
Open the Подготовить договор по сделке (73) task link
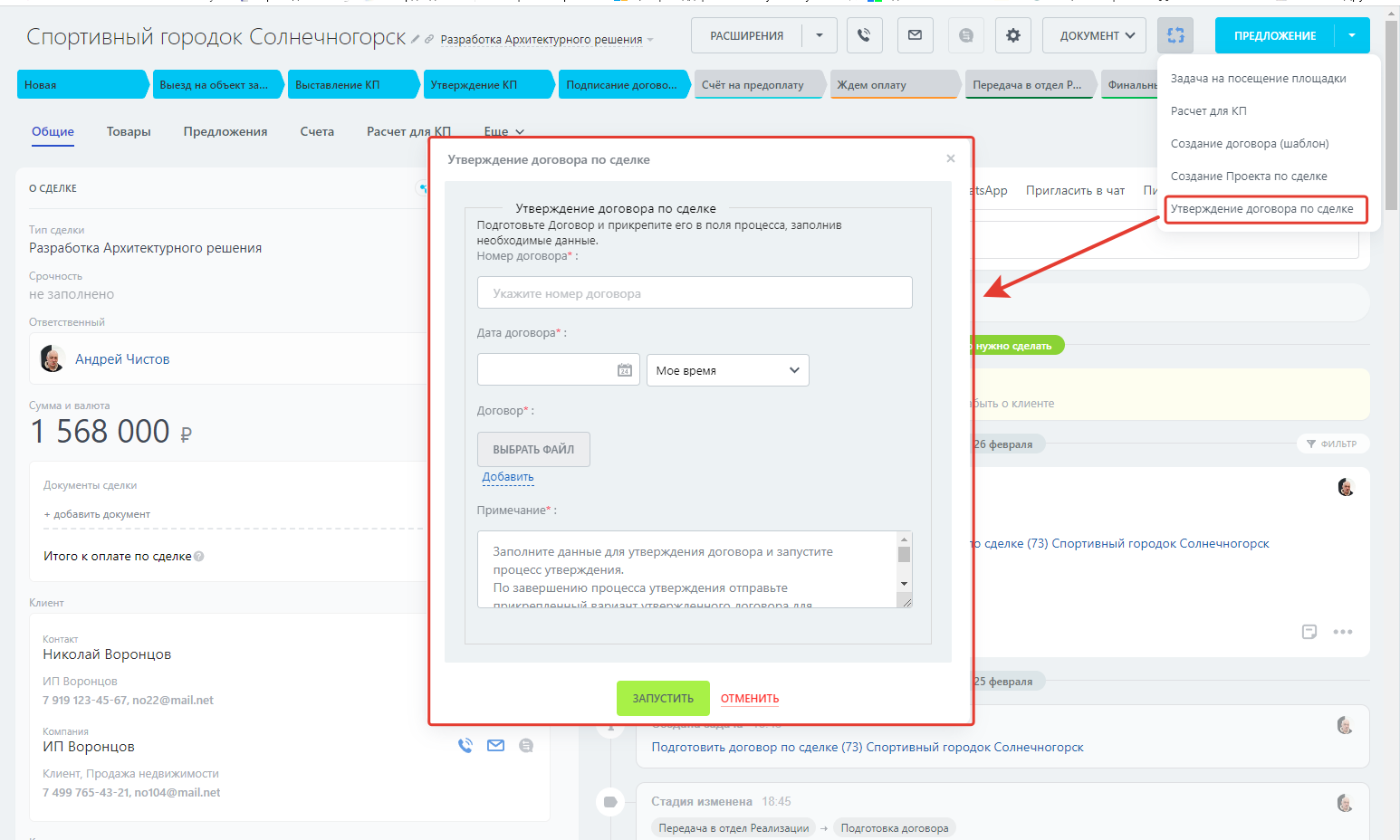868,747
